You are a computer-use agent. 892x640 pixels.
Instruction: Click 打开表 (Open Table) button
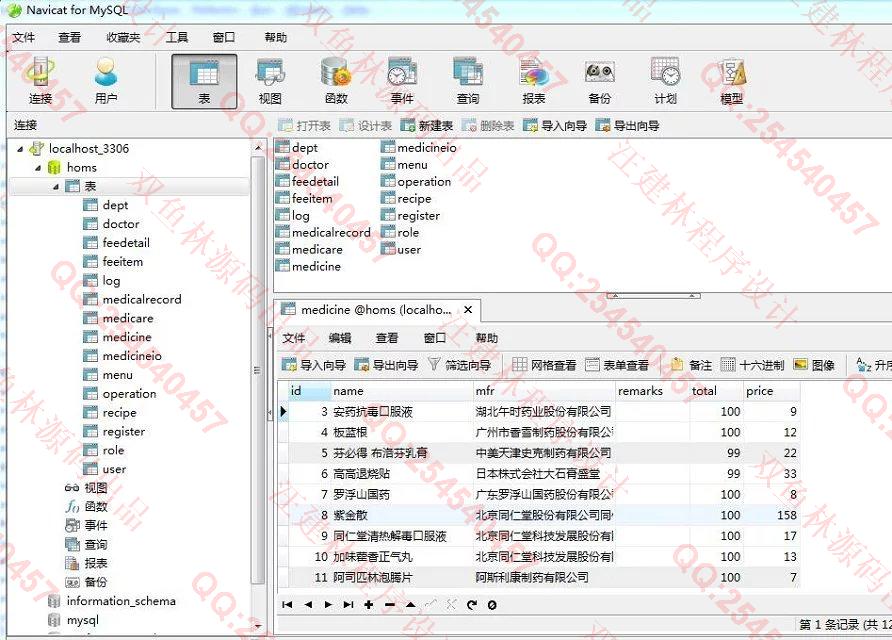(305, 126)
